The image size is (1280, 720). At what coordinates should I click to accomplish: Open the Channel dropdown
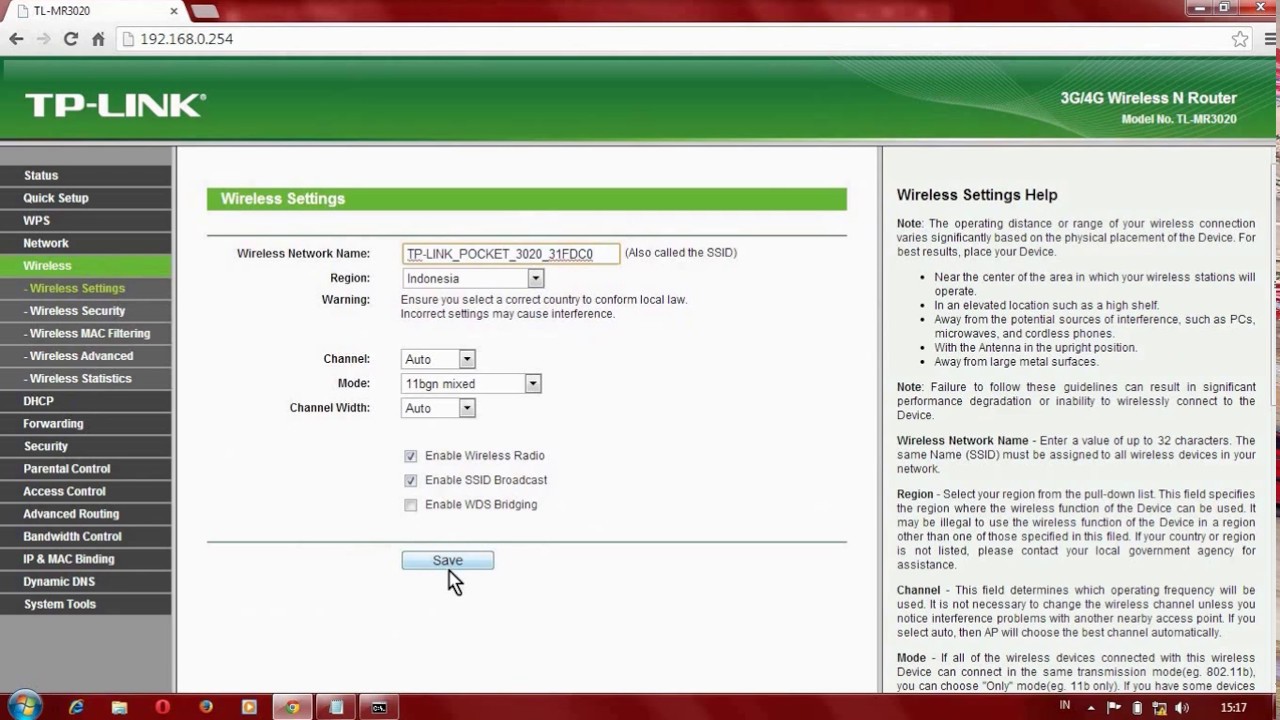(x=438, y=359)
